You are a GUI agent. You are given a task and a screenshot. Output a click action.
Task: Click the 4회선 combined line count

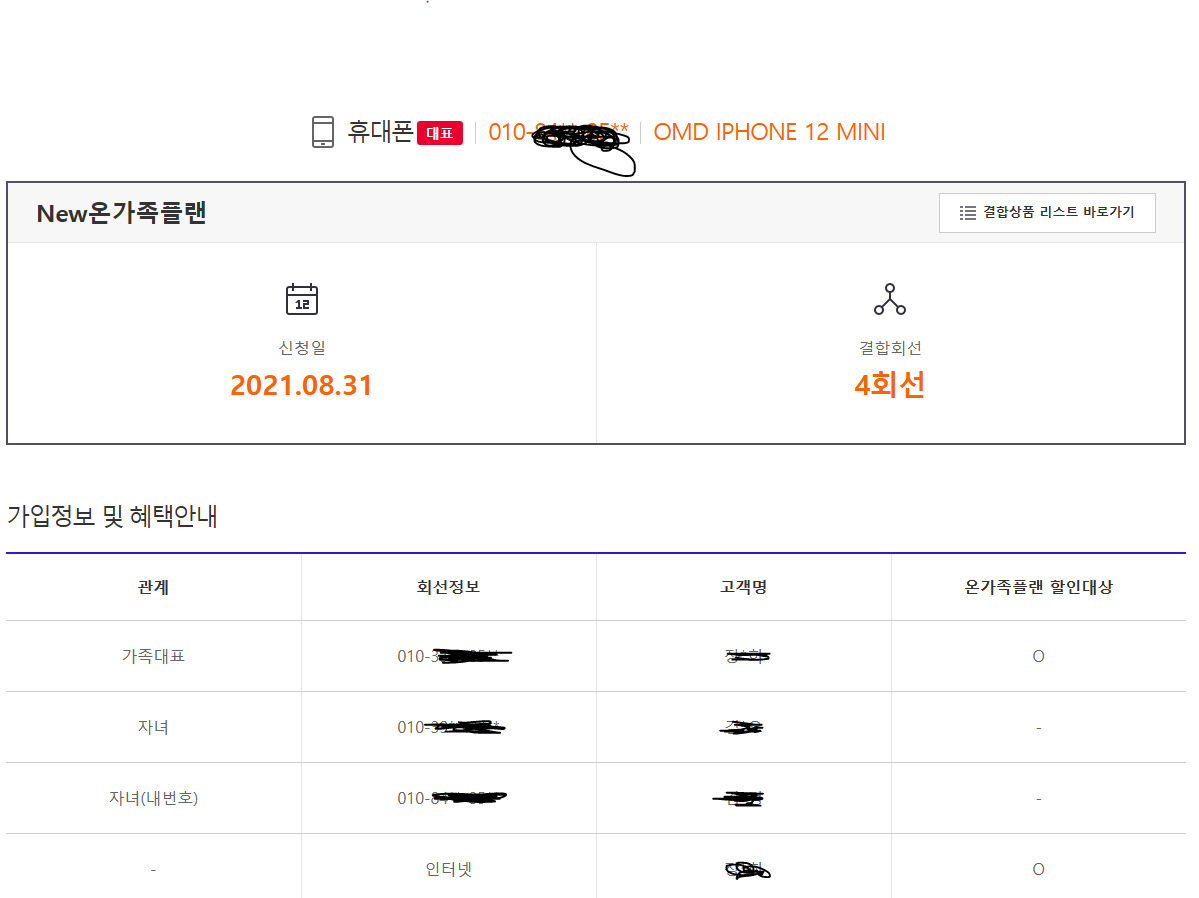tap(889, 385)
